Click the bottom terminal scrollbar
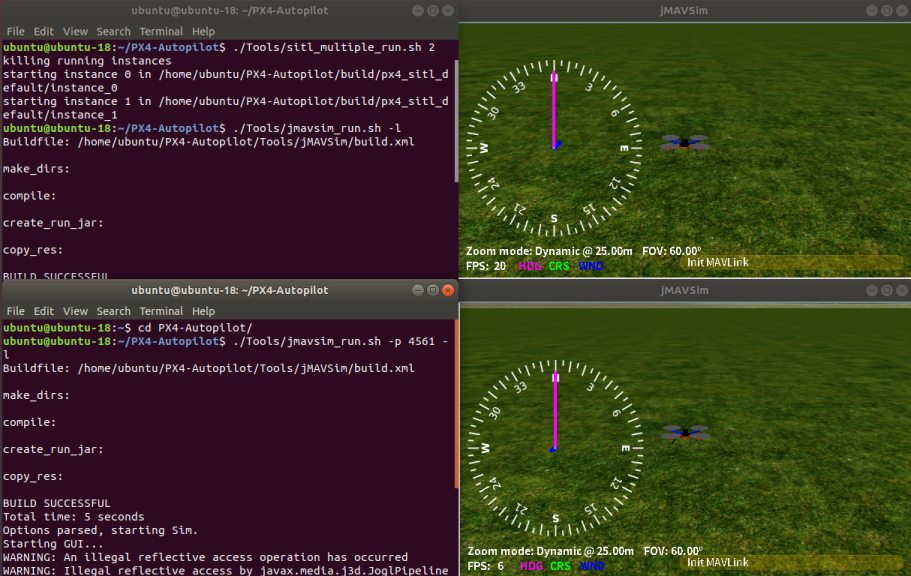Viewport: 911px width, 576px height. pos(456,404)
